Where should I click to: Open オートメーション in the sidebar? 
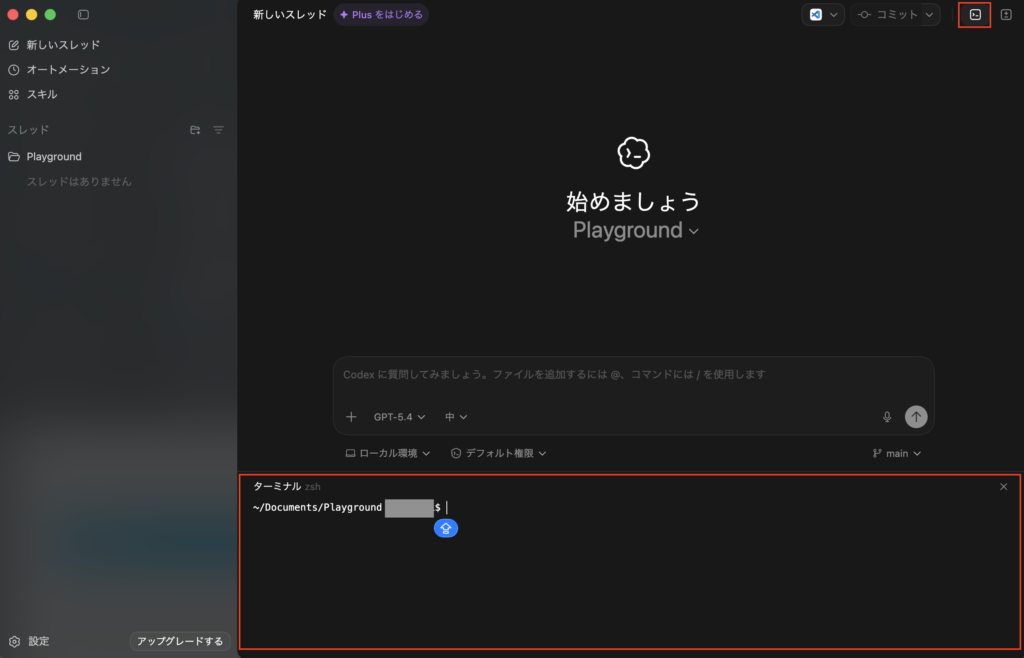coord(68,70)
